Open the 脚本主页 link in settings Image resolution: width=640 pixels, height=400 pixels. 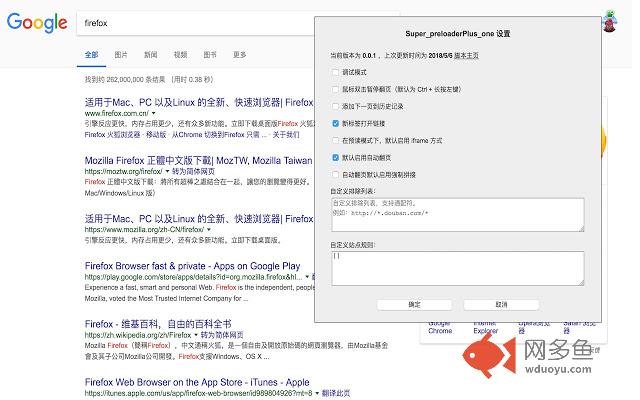click(x=466, y=56)
